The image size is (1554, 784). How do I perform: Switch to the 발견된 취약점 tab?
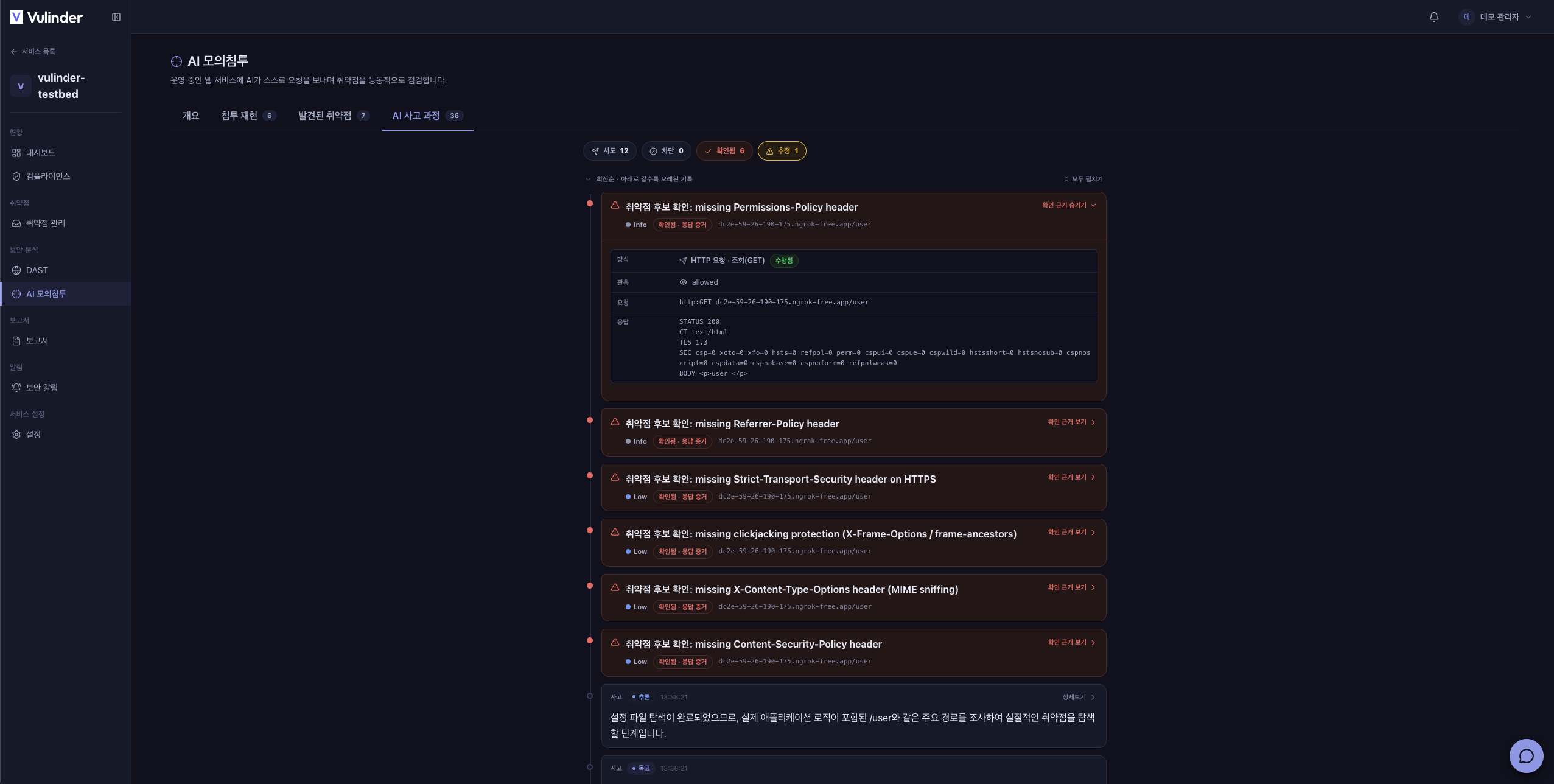coord(334,116)
